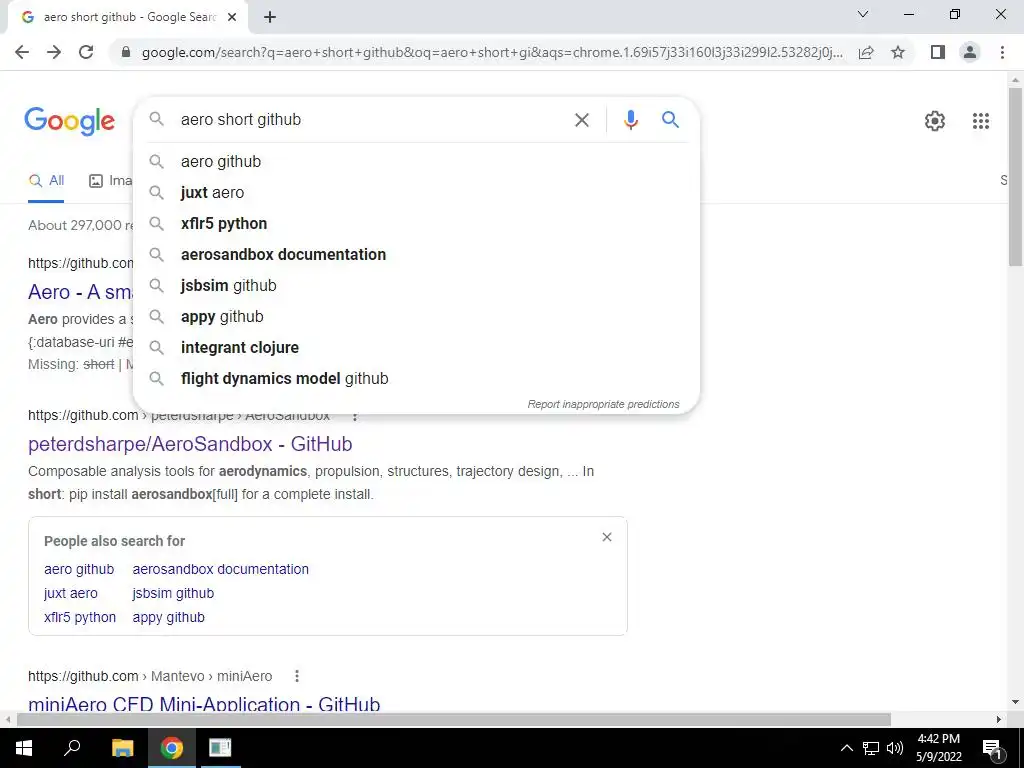Click the vertical page scrollbar thumb
This screenshot has width=1024, height=768.
tap(1015, 176)
